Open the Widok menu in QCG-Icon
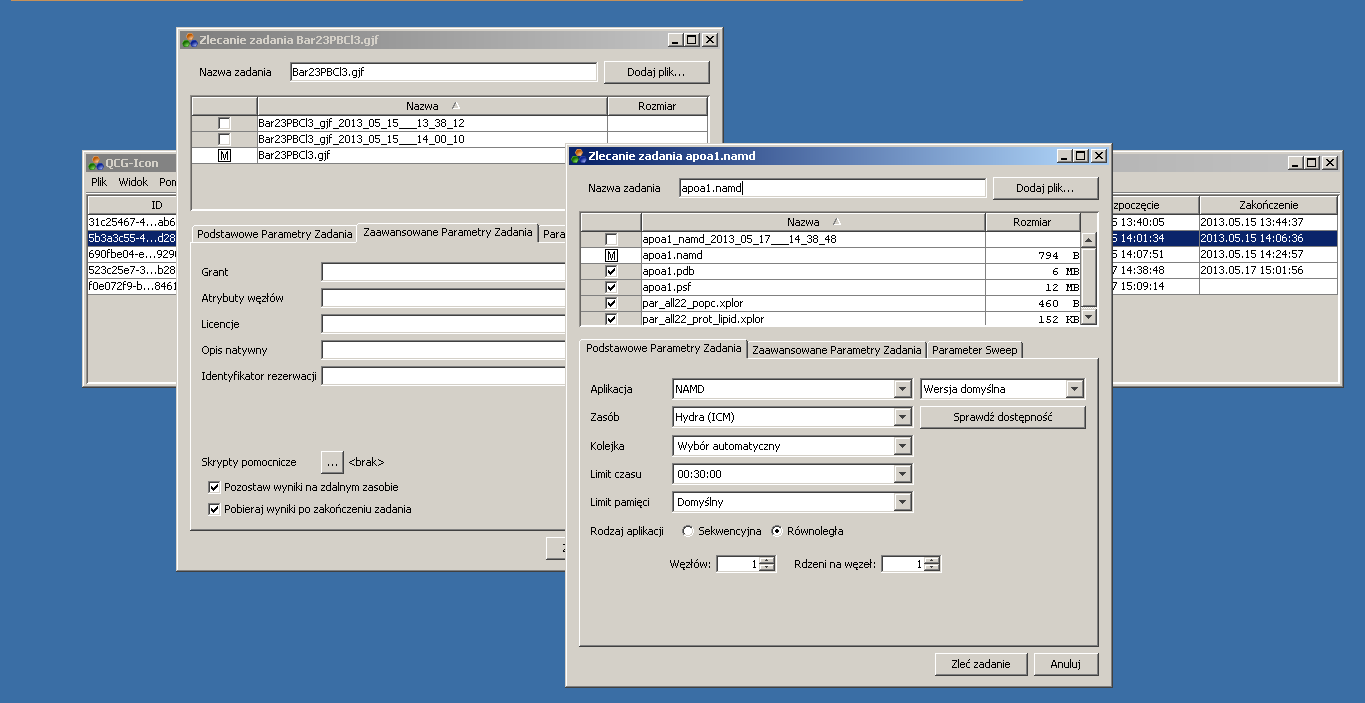This screenshot has height=703, width=1365. [x=133, y=182]
